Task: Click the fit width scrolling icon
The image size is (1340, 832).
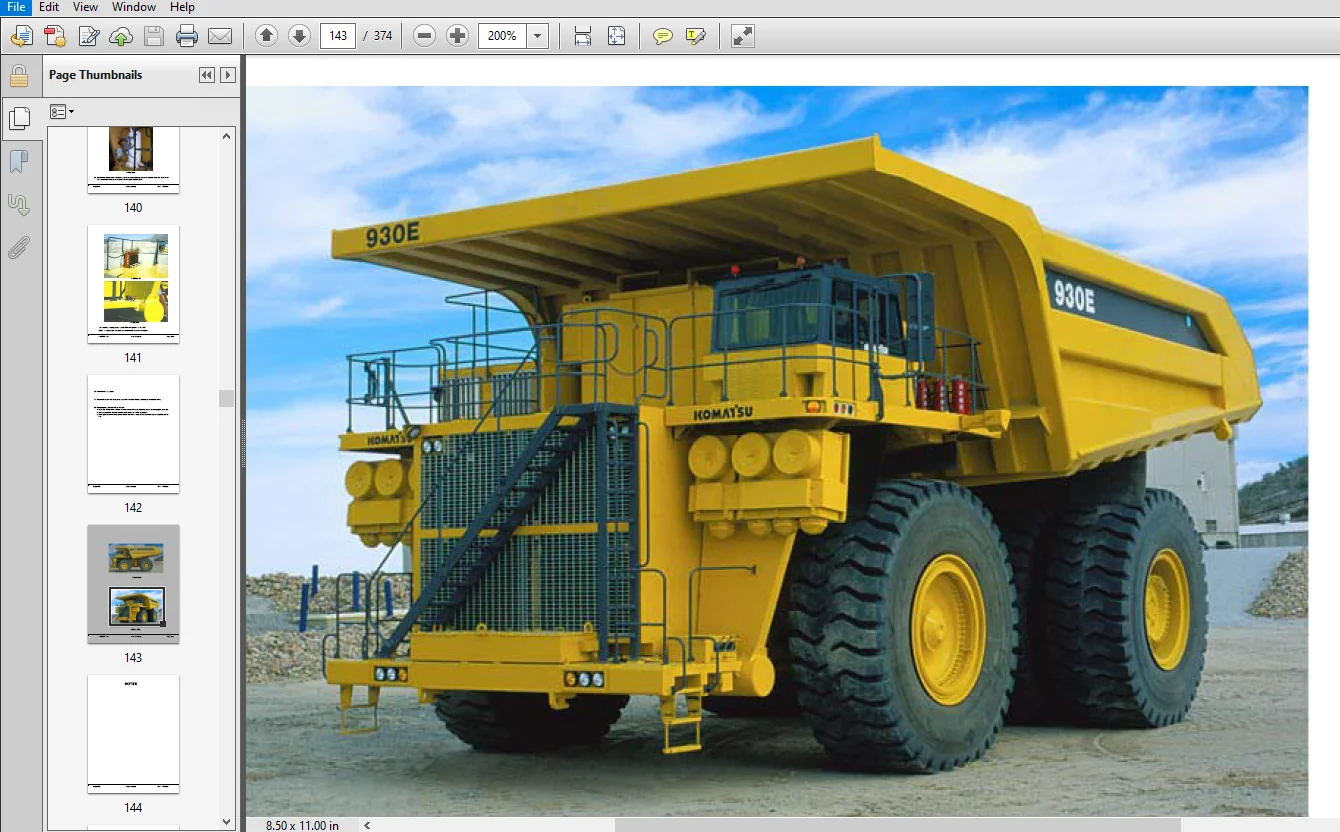Action: click(x=583, y=37)
